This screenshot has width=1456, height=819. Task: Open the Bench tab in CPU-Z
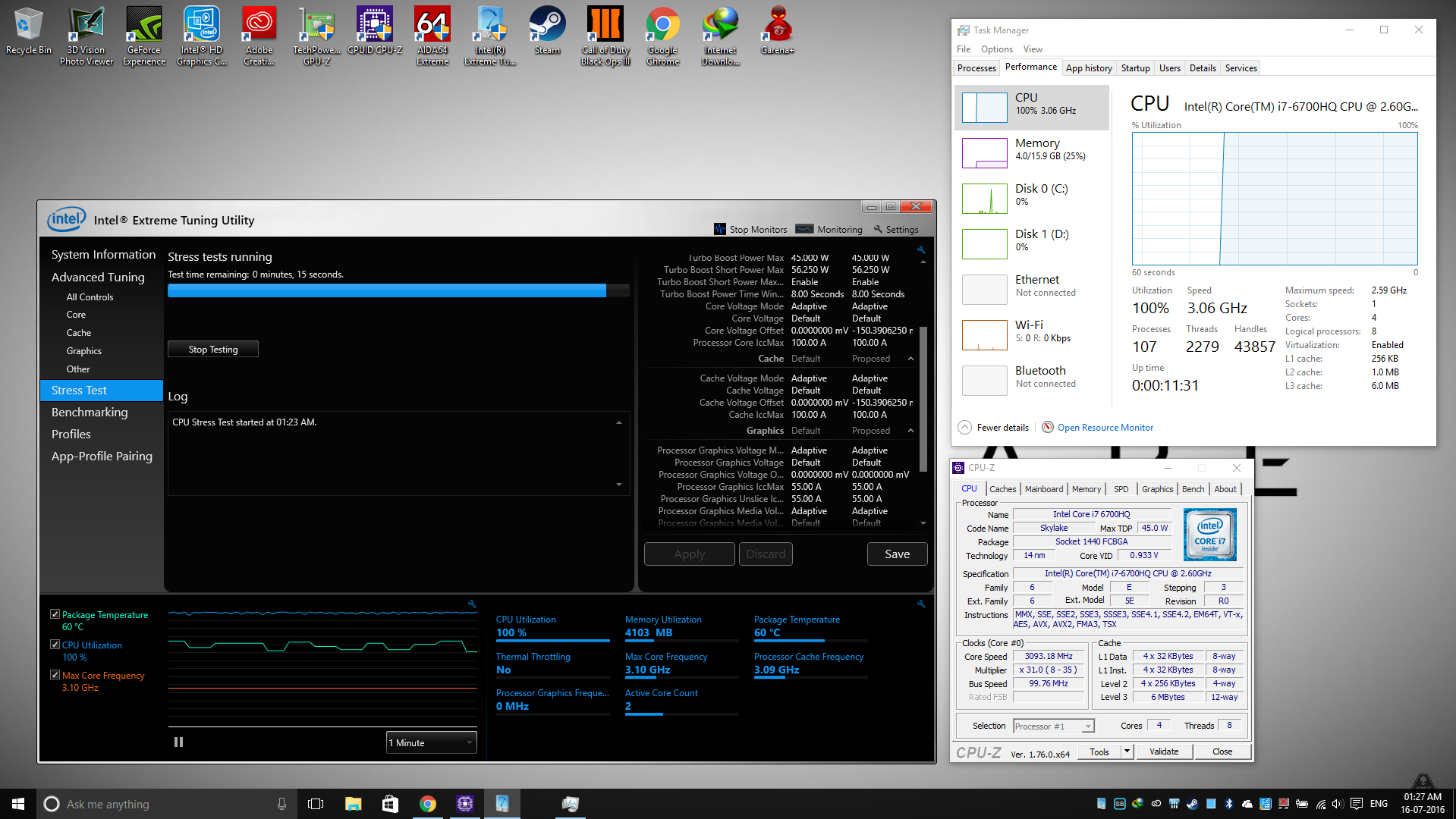pyautogui.click(x=1193, y=489)
